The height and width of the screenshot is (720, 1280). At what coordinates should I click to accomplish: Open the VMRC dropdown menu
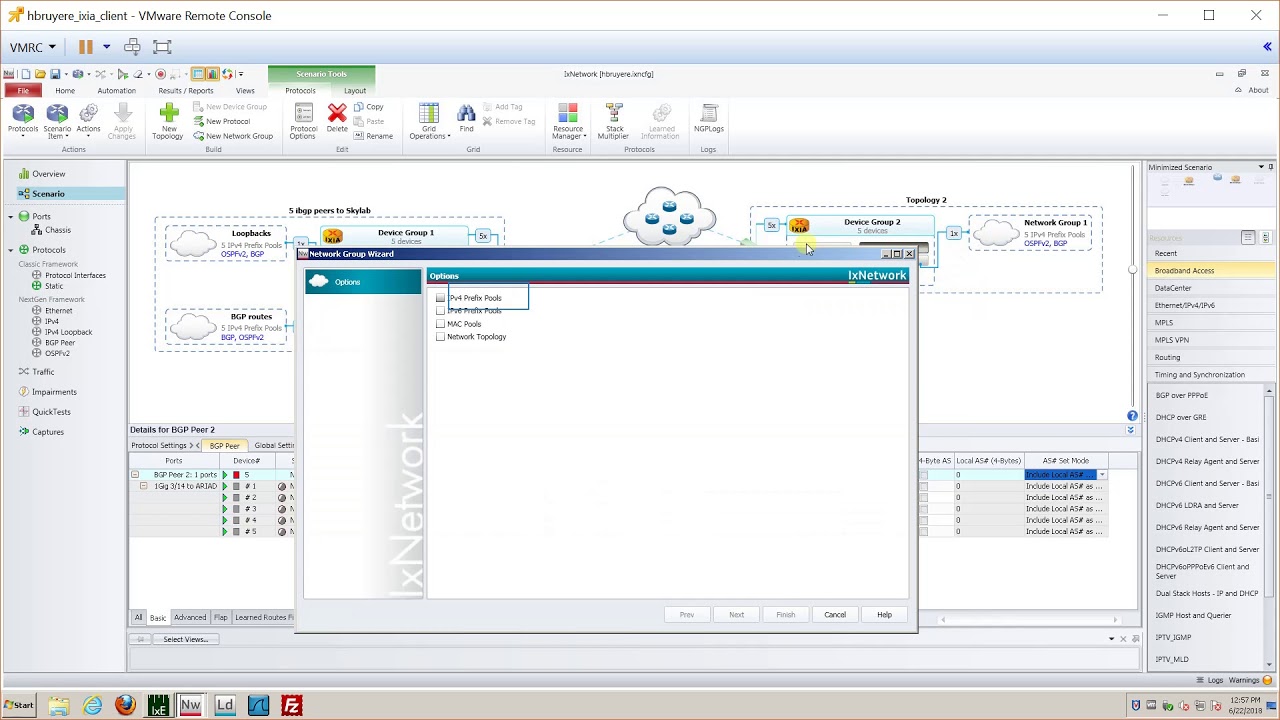pos(33,47)
